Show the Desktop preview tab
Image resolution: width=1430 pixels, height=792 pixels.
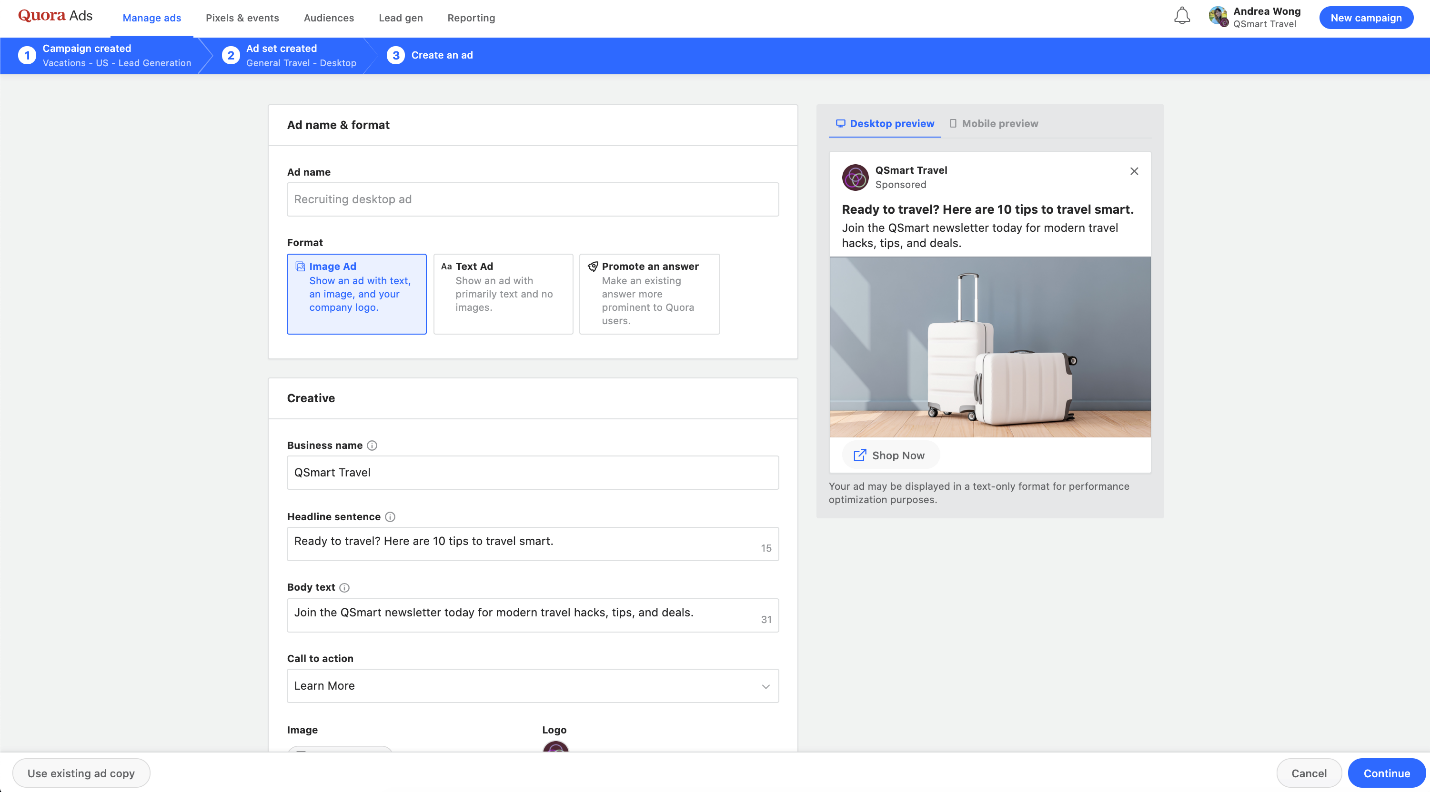[x=885, y=124]
